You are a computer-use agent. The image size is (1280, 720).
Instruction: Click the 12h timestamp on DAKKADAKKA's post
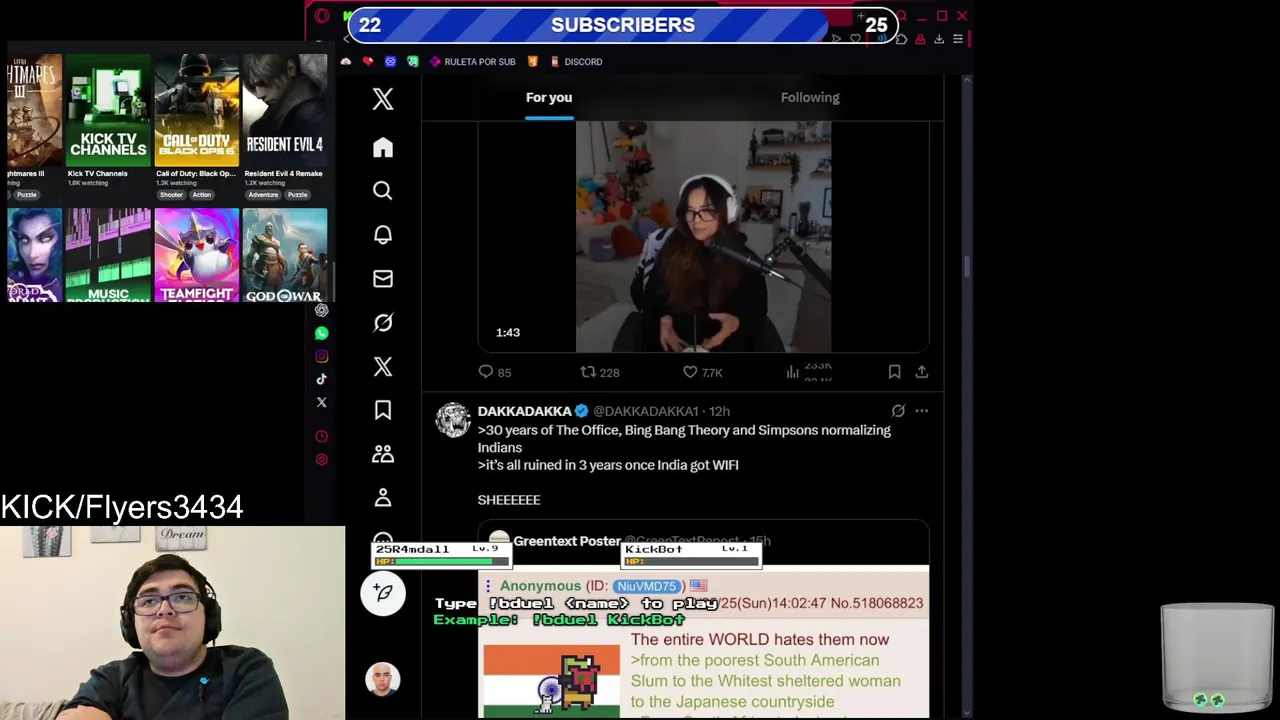click(x=719, y=411)
